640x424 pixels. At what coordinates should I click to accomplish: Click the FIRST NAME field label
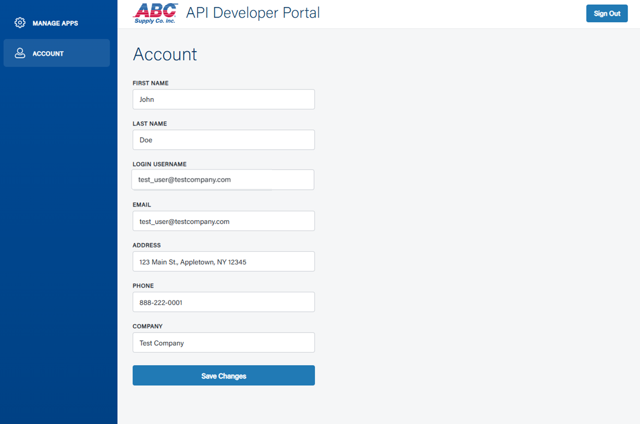pyautogui.click(x=150, y=83)
